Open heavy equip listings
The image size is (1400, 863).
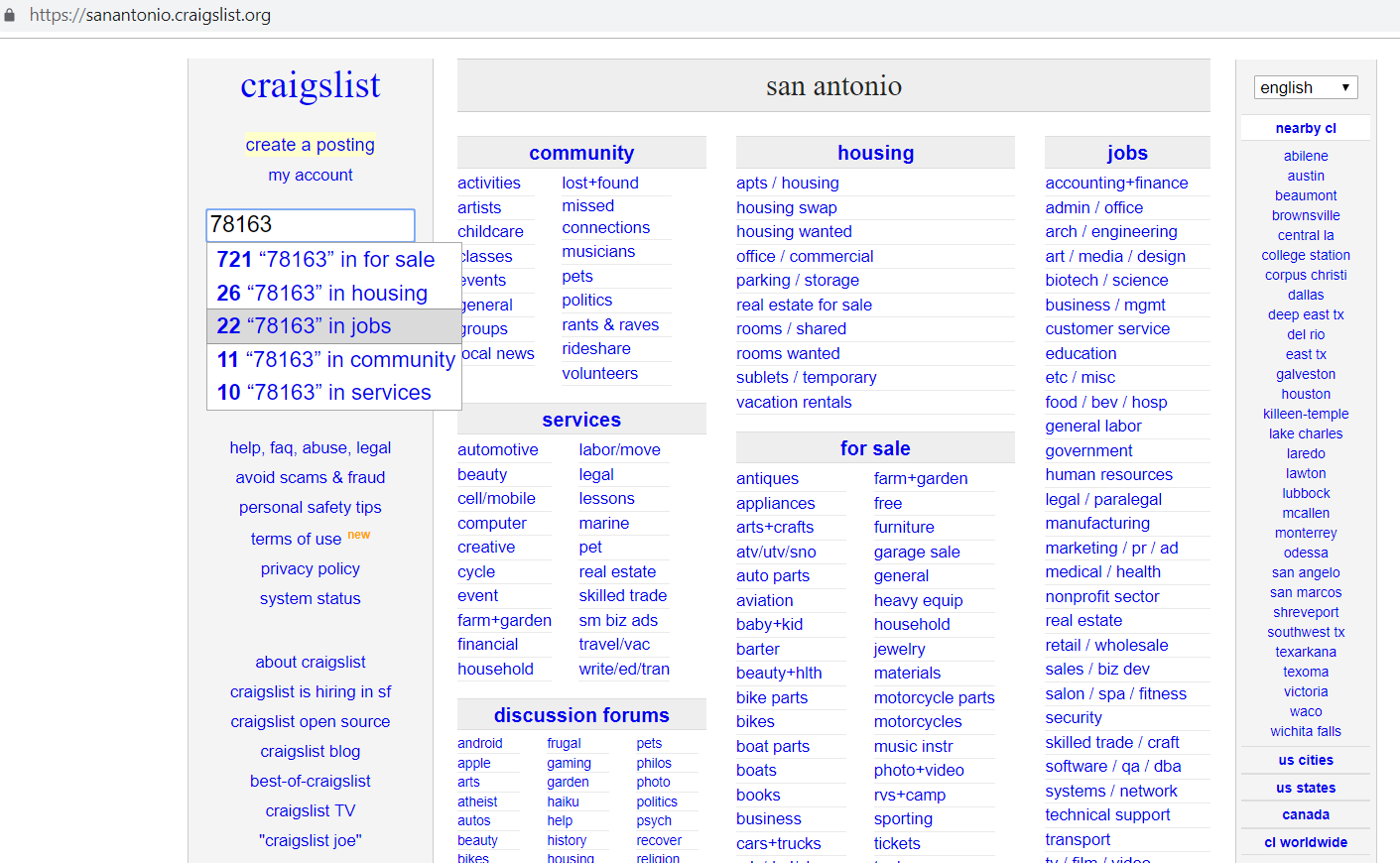tap(918, 600)
